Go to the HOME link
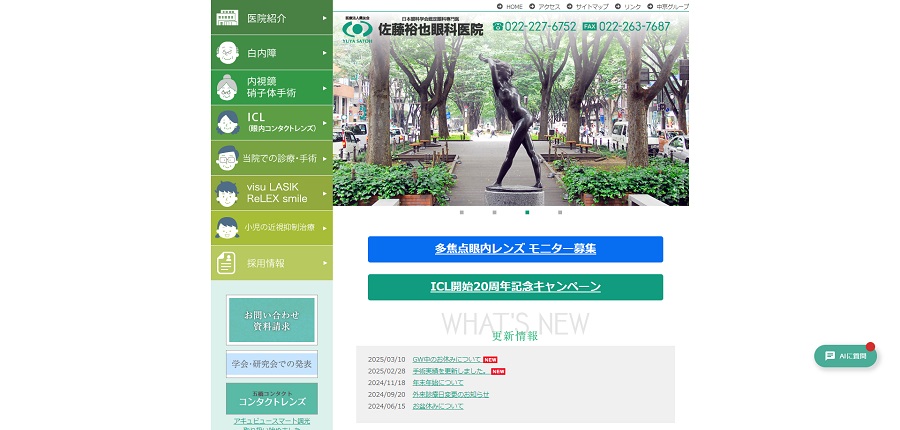Viewport: 900px width, 430px height. (514, 6)
